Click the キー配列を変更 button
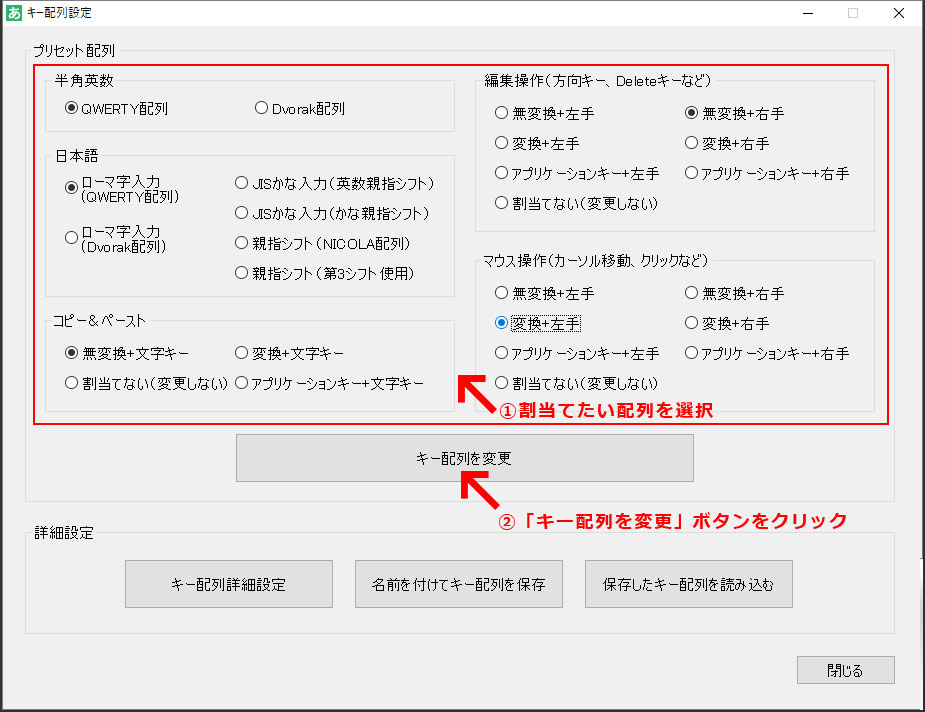This screenshot has height=712, width=925. [x=463, y=457]
